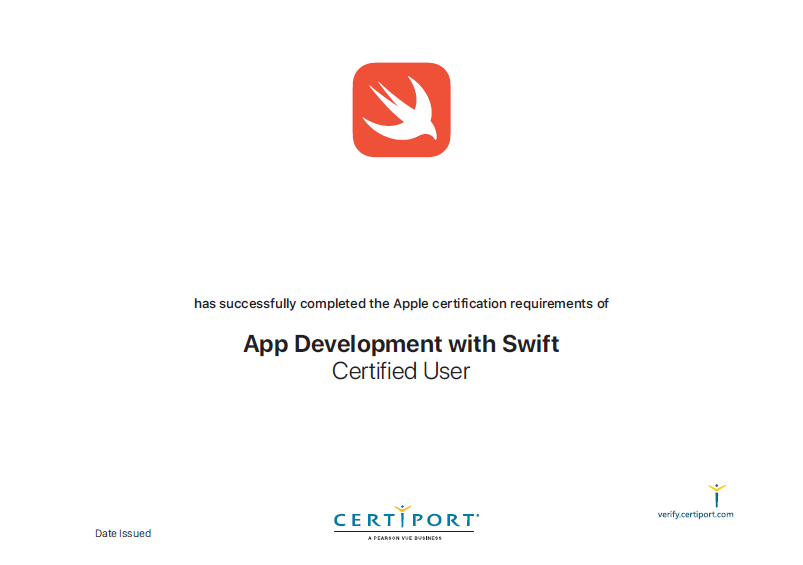Image resolution: width=803 pixels, height=565 pixels.
Task: Click the word 'Development' in the bold title
Action: pos(368,344)
